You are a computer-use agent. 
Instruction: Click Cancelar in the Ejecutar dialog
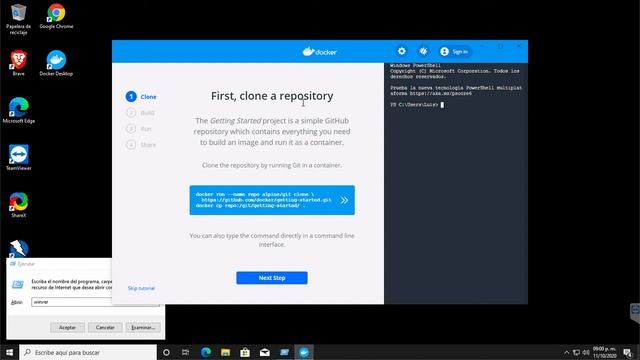point(105,327)
